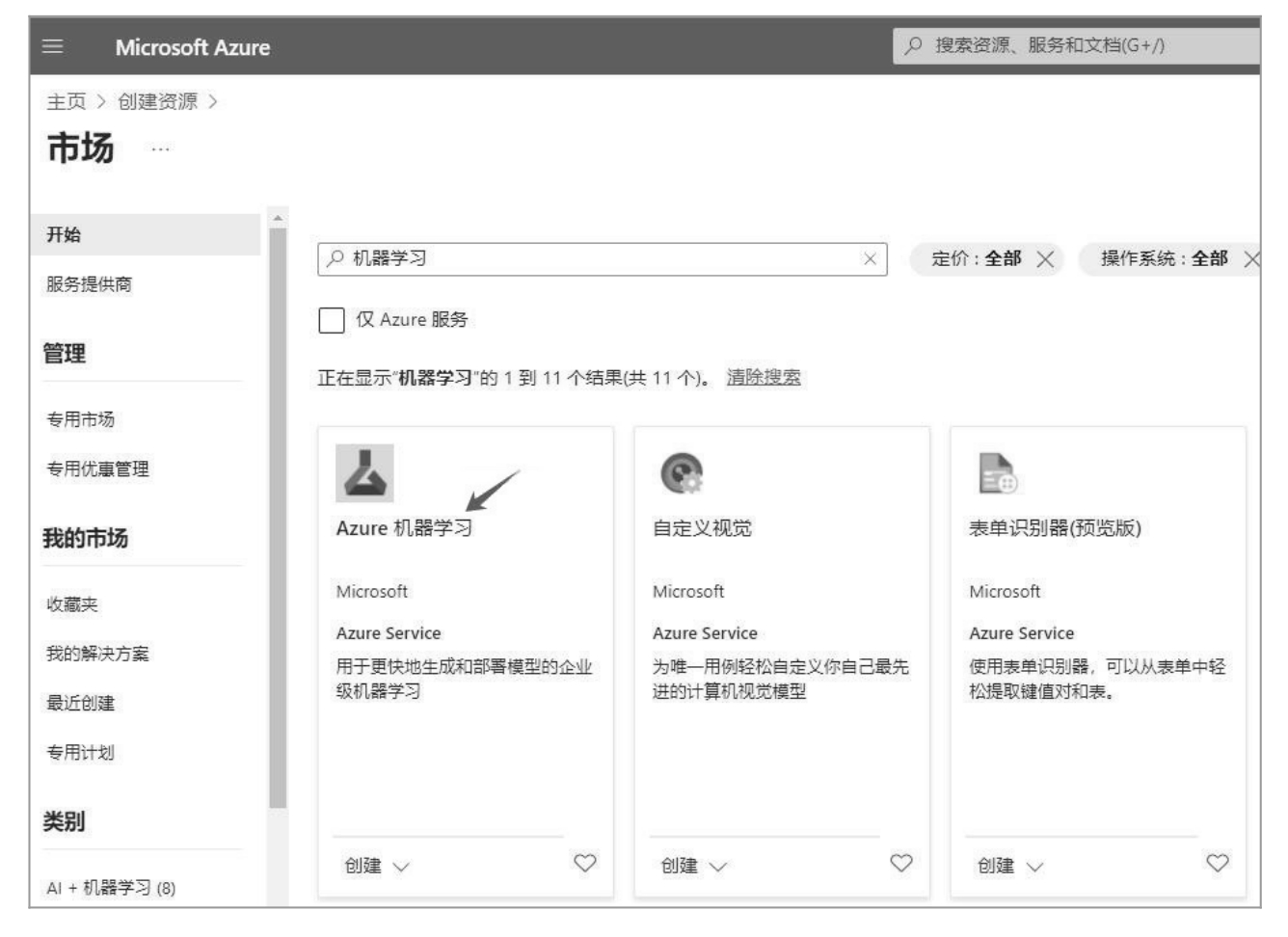Open 专用市场 in the sidebar
The width and height of the screenshot is (1288, 937).
pos(80,419)
